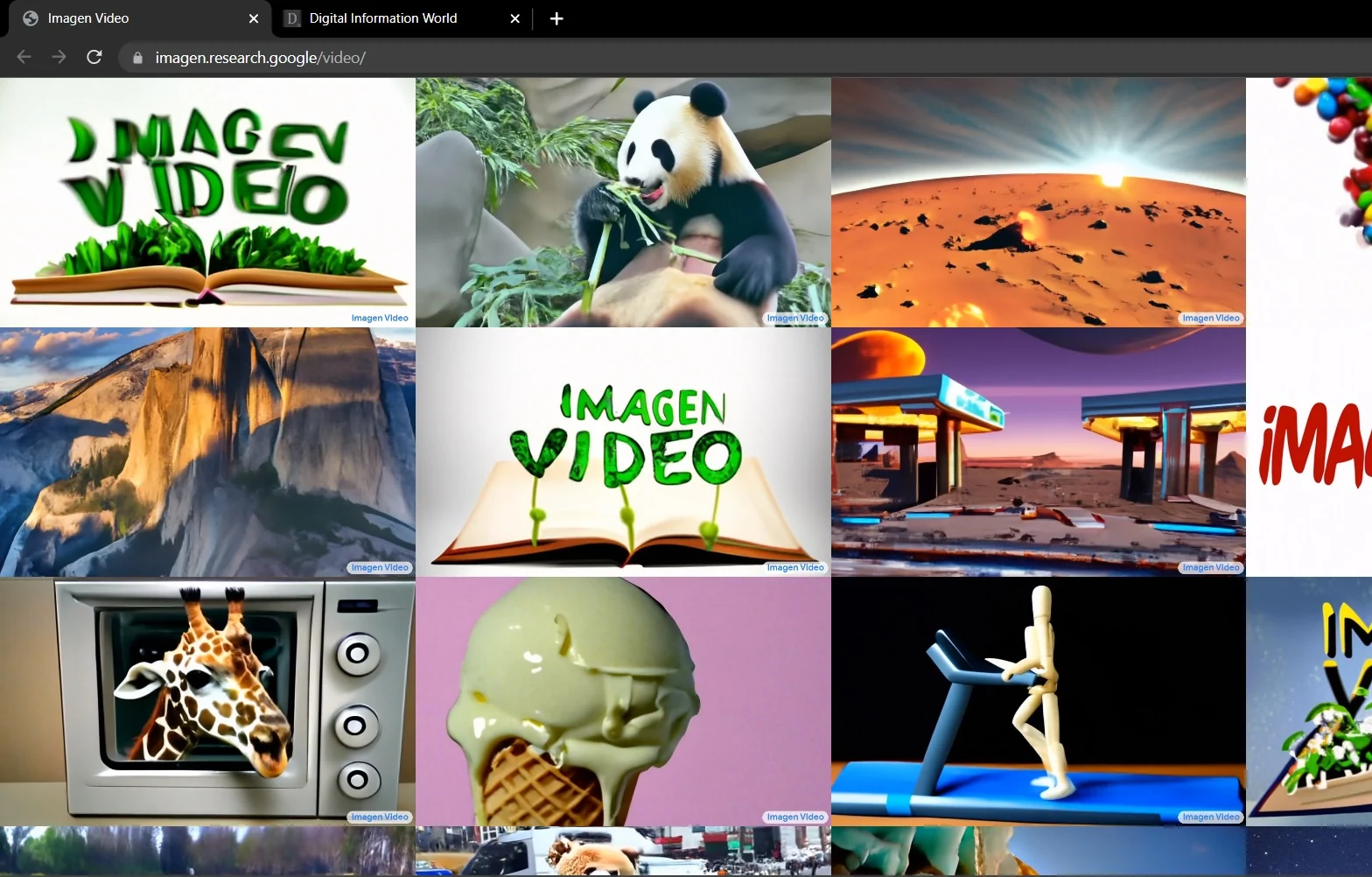Open the yellow text flower boat thumbnail
Viewport: 1372px width, 877px height.
tap(1309, 701)
